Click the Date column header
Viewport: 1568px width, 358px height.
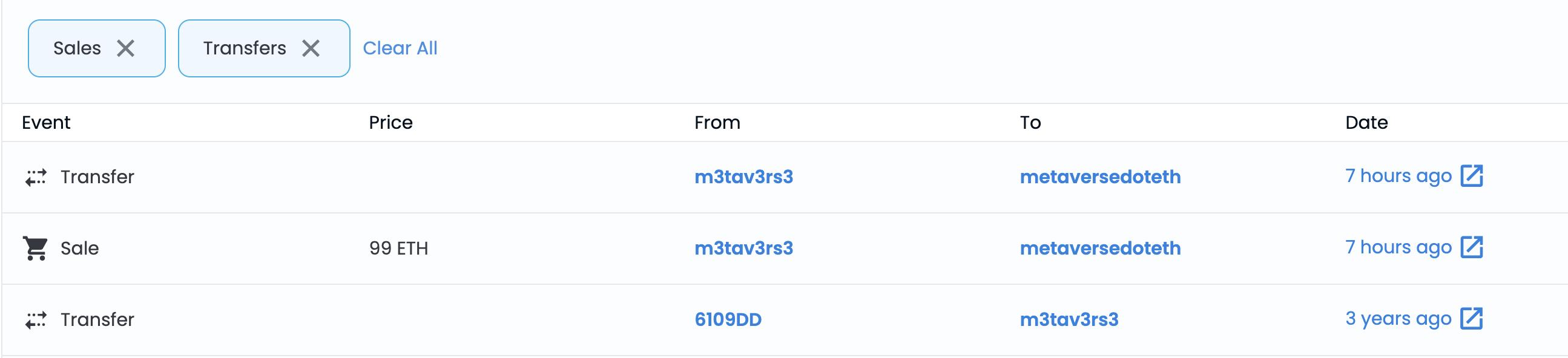1368,122
